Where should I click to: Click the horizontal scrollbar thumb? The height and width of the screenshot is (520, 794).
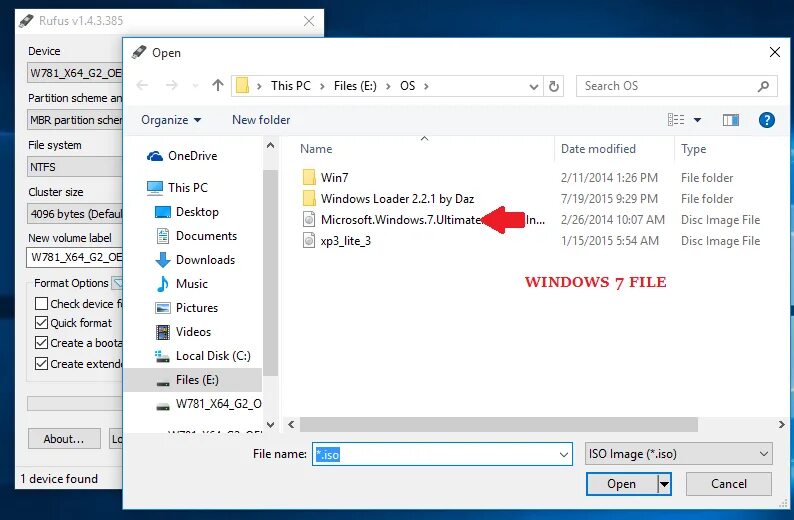click(x=499, y=424)
